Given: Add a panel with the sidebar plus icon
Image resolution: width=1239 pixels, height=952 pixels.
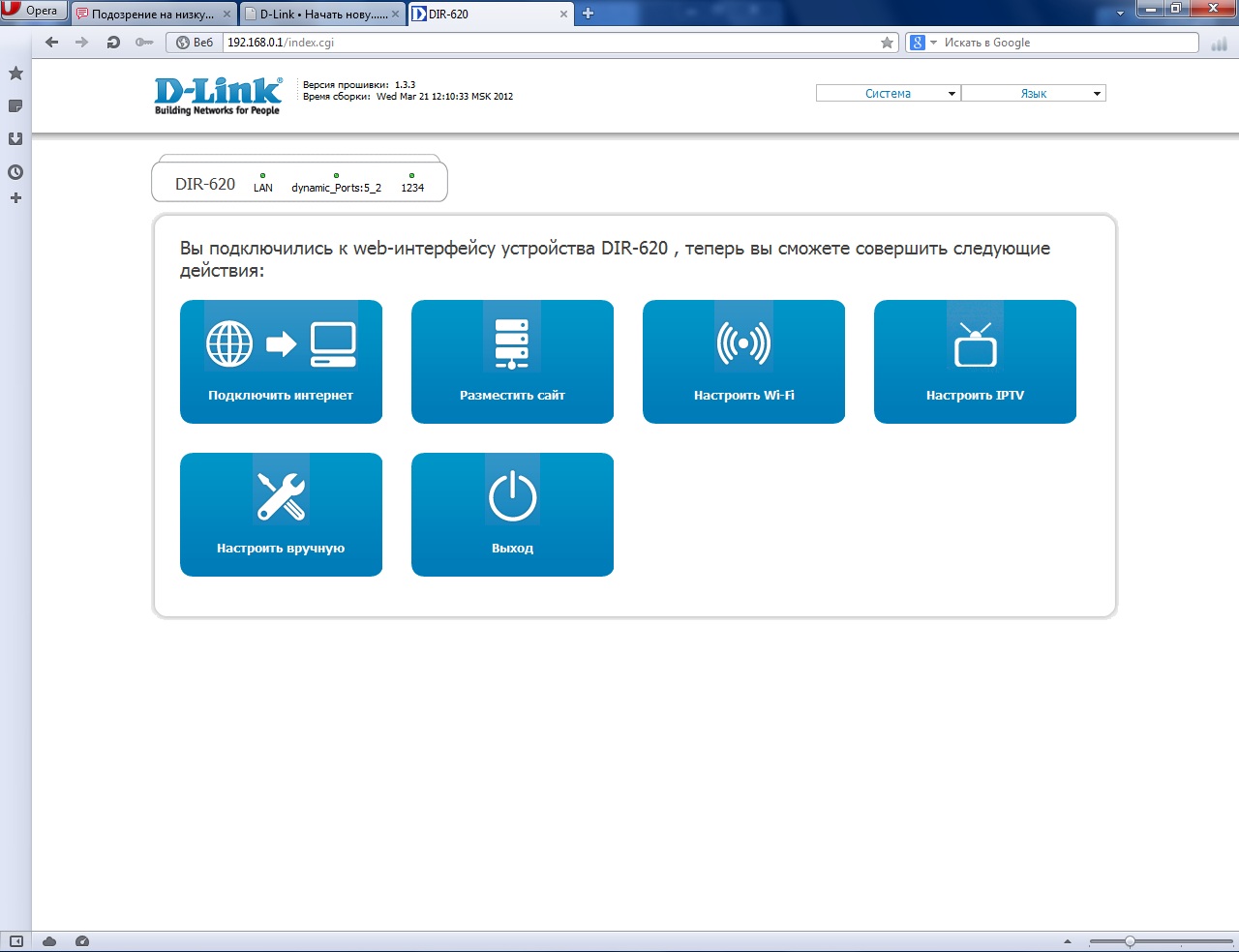Looking at the screenshot, I should pos(15,198).
